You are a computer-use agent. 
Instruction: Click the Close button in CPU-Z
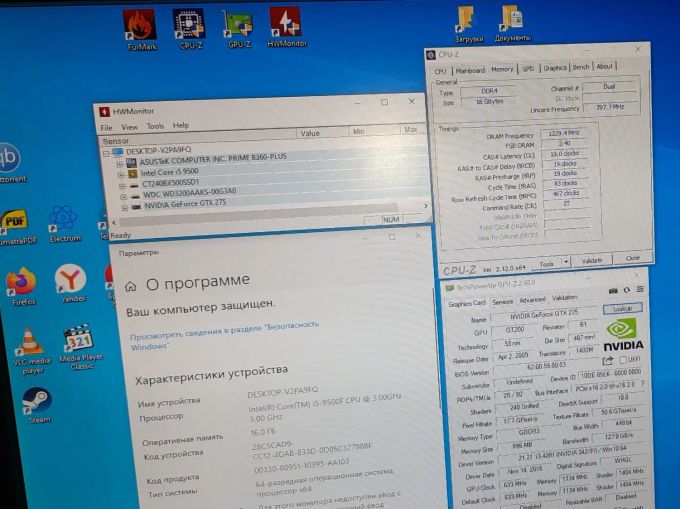point(632,258)
